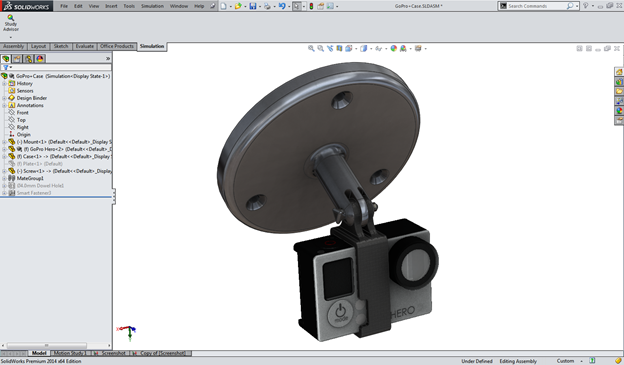624x365 pixels.
Task: Save the assembly with the floppy icon
Action: point(253,6)
